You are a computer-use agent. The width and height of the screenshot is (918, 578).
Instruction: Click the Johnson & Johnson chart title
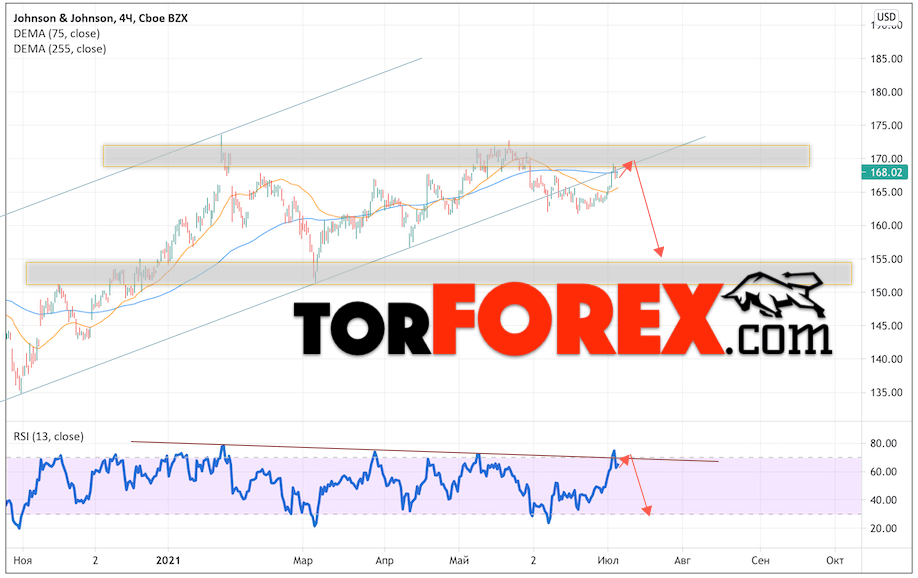click(100, 18)
